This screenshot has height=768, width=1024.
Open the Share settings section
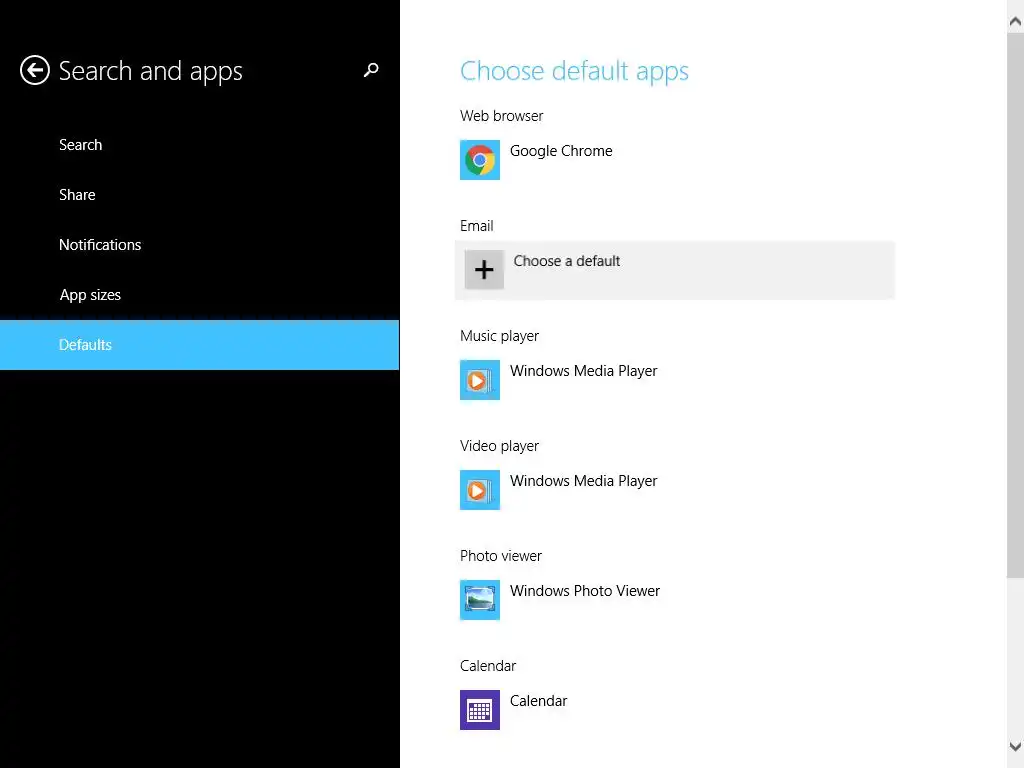(x=199, y=195)
